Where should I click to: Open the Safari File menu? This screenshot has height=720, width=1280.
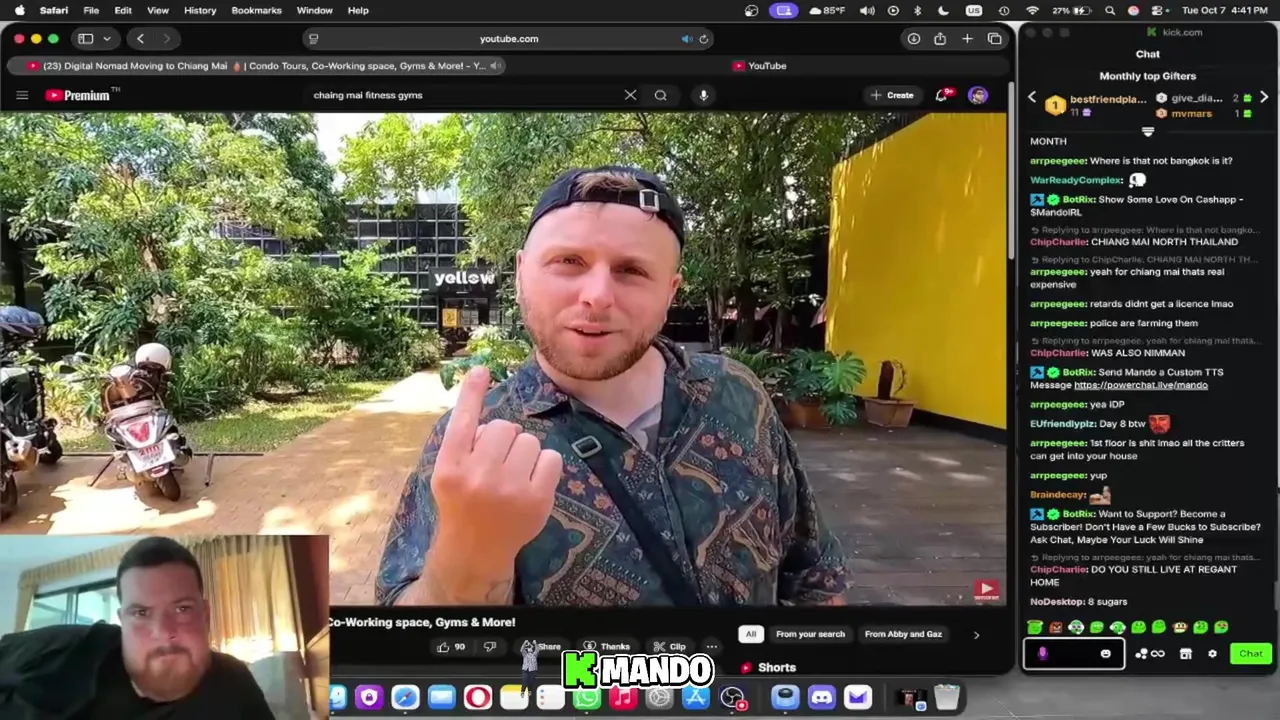(91, 10)
